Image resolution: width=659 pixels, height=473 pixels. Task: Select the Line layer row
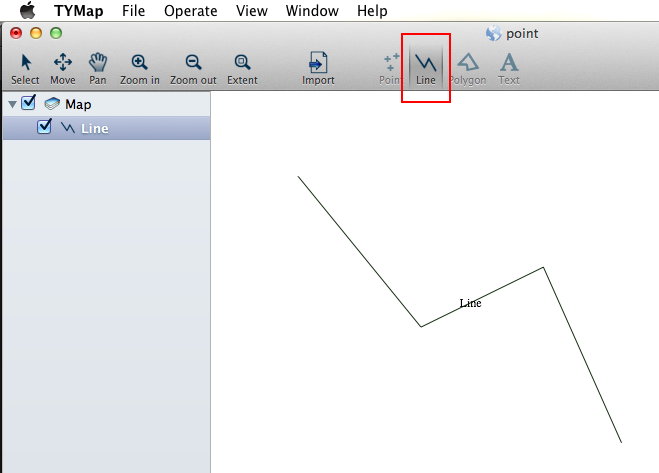tap(106, 128)
